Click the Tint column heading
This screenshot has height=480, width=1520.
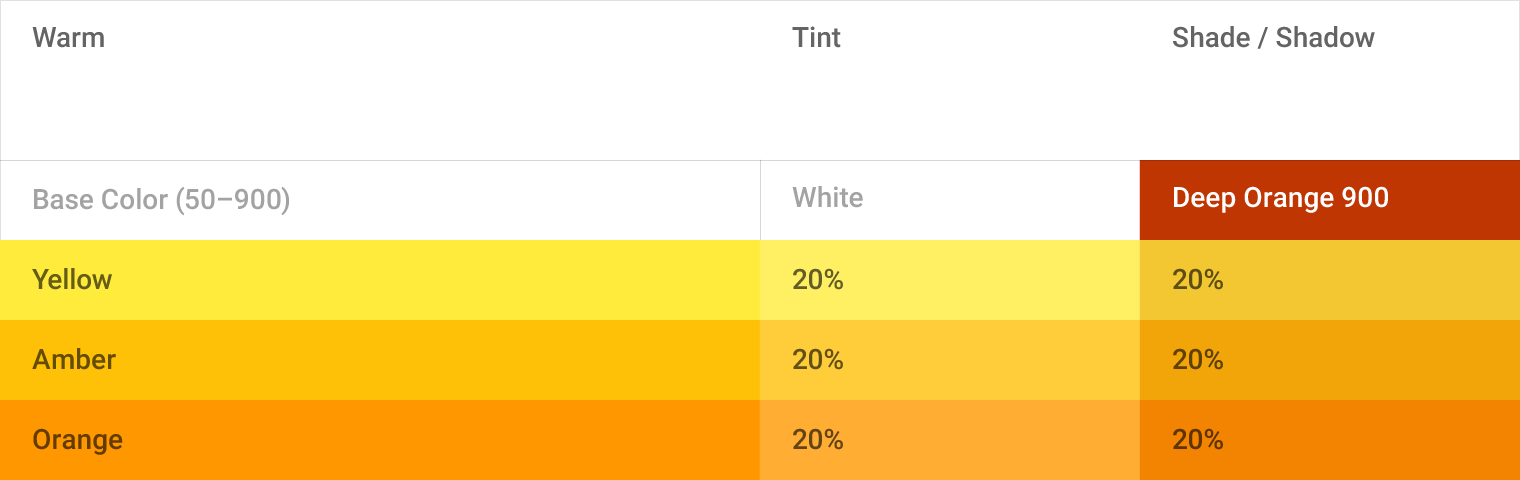[x=816, y=38]
